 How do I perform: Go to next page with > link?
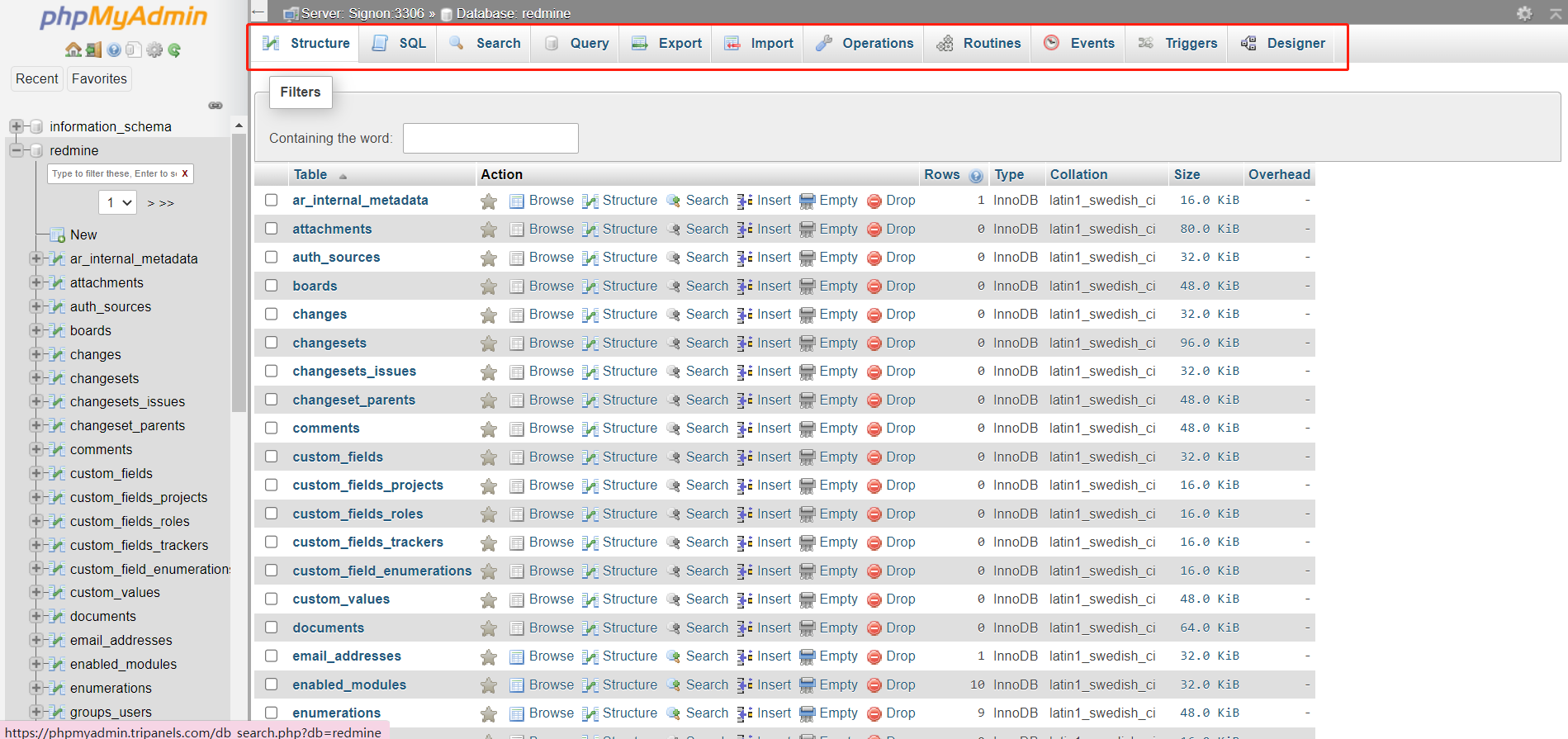(150, 203)
